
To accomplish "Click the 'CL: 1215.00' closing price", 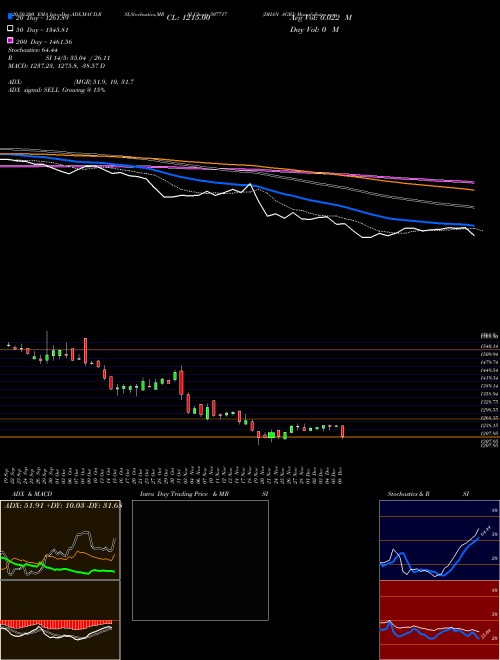I will tap(188, 18).
